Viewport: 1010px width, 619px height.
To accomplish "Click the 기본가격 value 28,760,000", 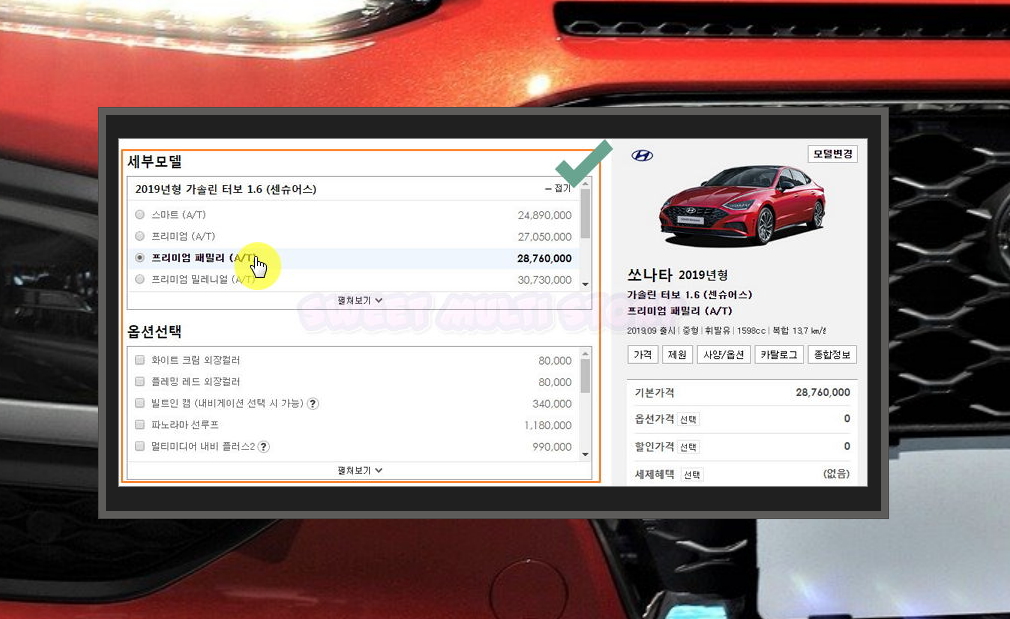I will (823, 392).
